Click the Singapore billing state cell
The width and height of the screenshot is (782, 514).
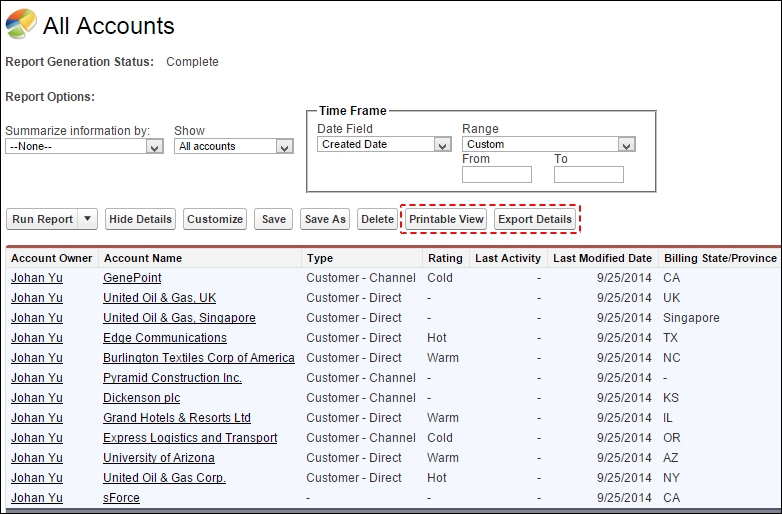click(x=691, y=318)
